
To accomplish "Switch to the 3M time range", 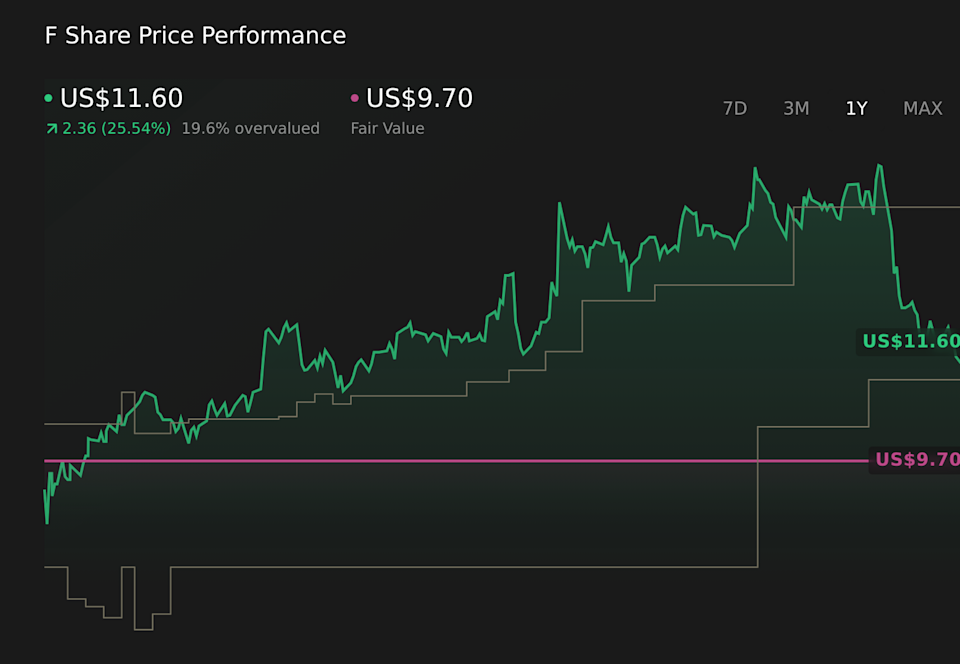I will pos(796,108).
